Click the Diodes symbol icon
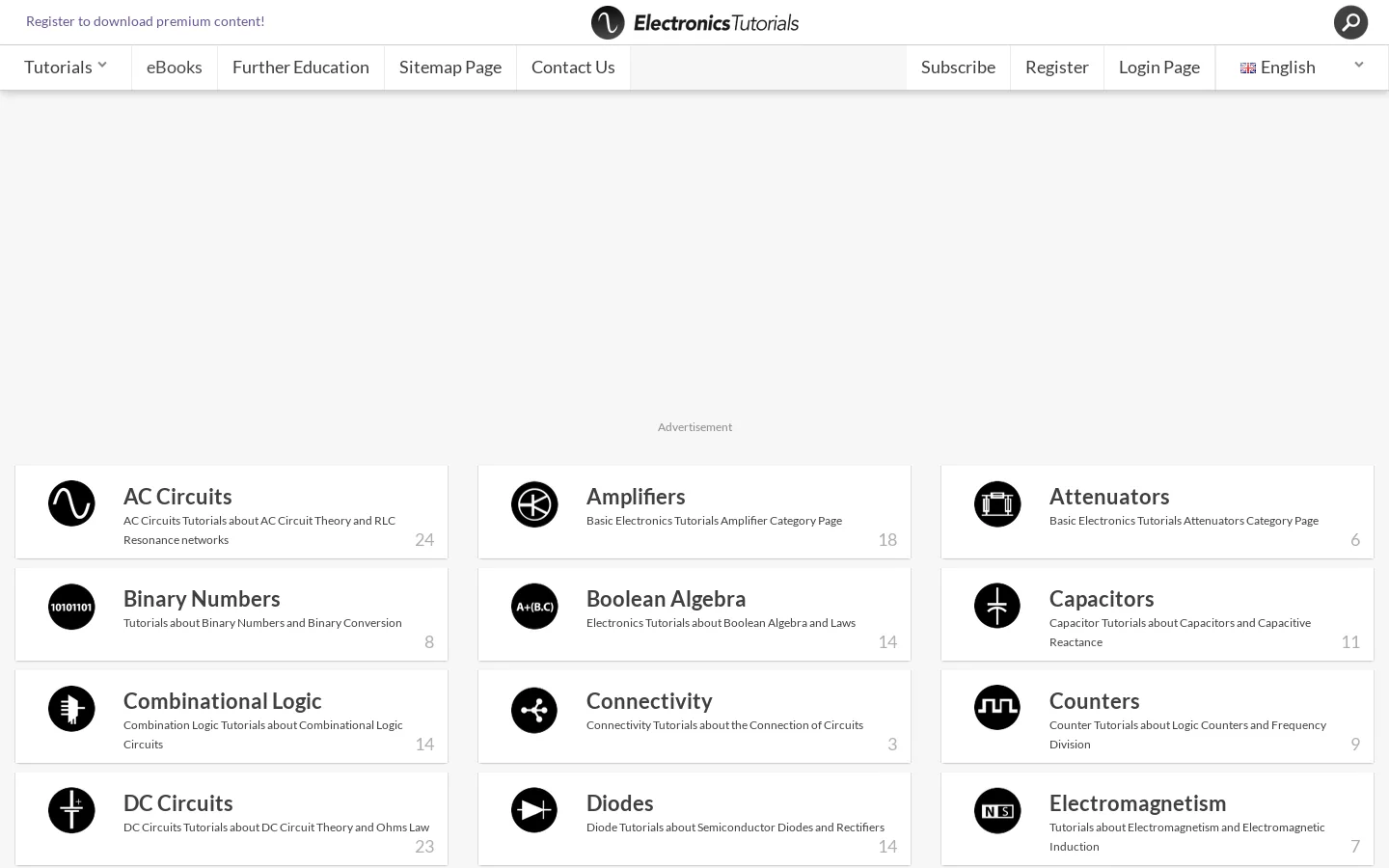This screenshot has width=1389, height=868. [x=534, y=811]
